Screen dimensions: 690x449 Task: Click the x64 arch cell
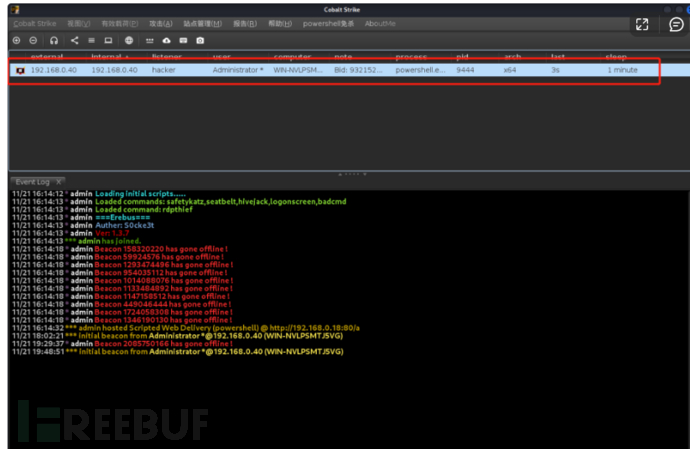[510, 70]
